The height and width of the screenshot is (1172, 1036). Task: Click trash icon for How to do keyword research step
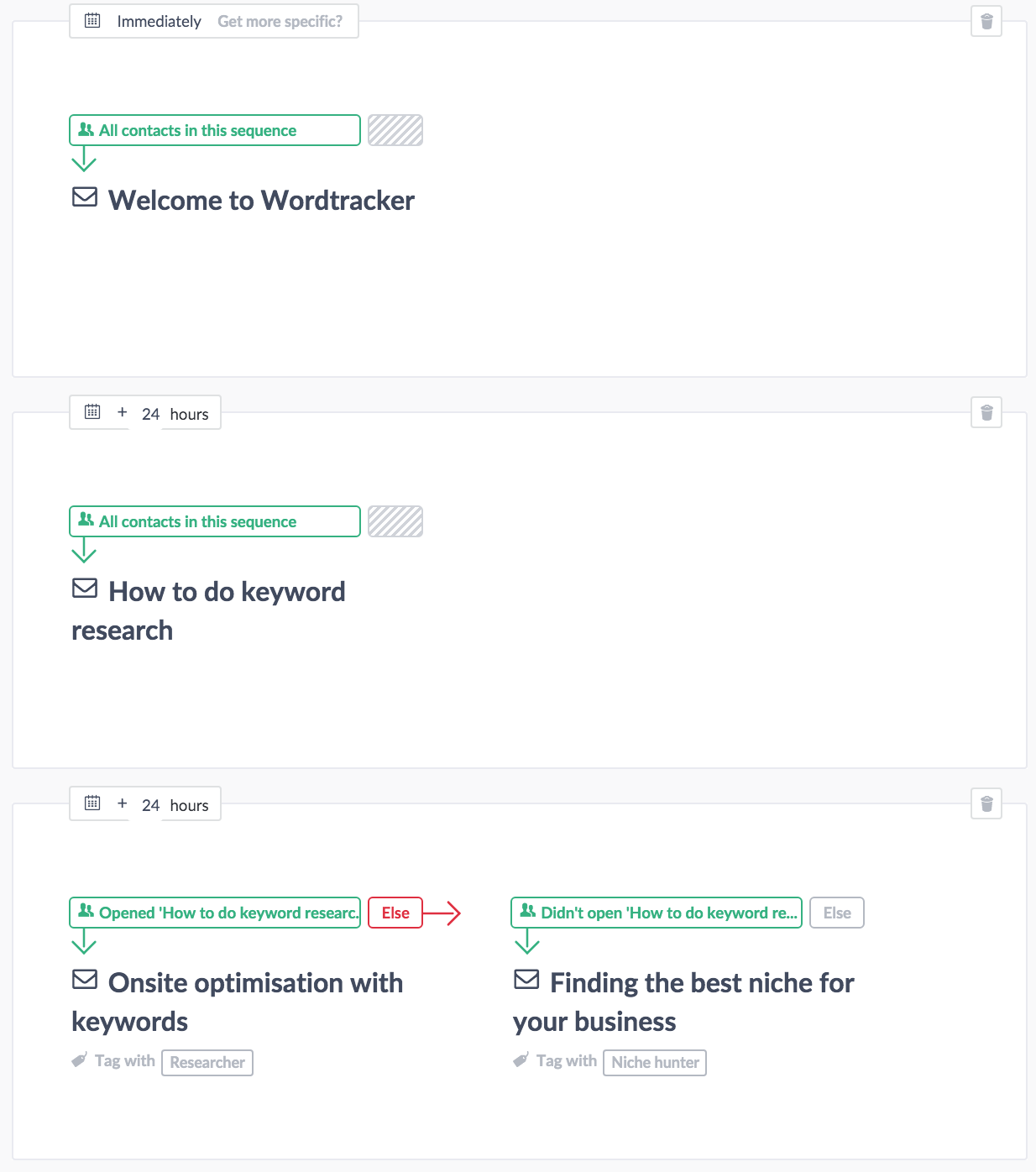(986, 412)
